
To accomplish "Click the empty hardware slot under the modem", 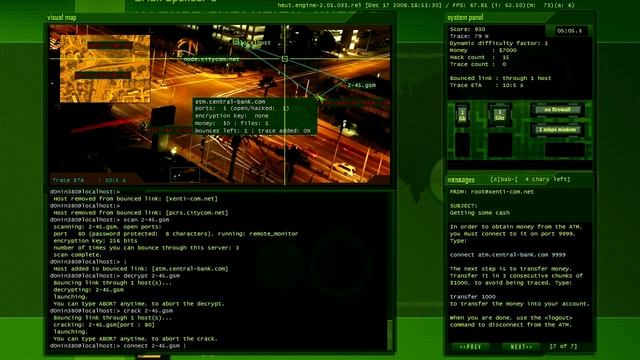I will click(x=564, y=150).
